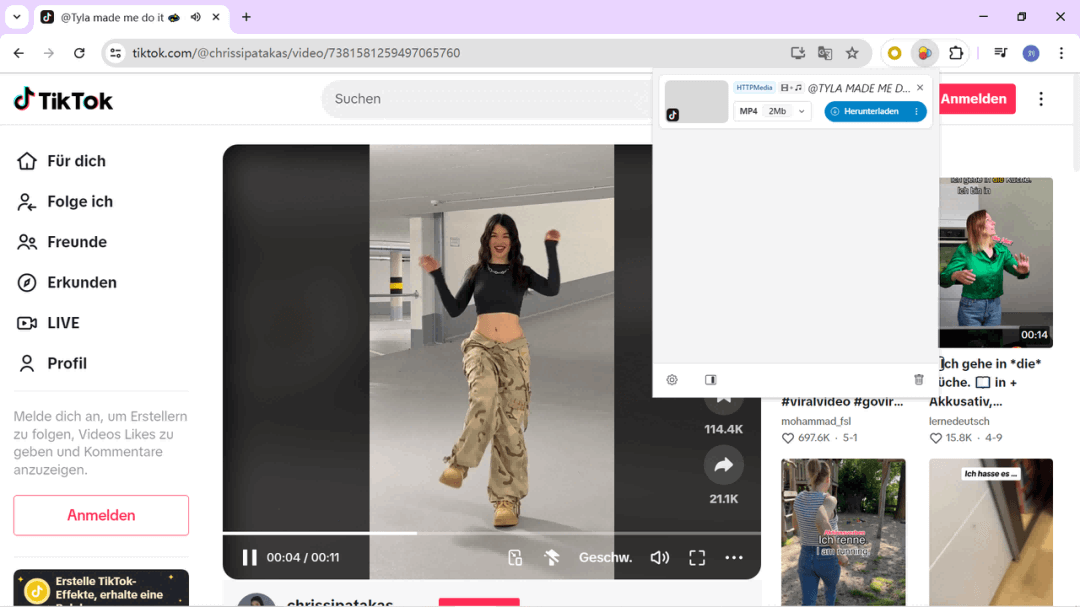The width and height of the screenshot is (1080, 607).
Task: Toggle the auto-scroll icon in player
Action: click(552, 557)
